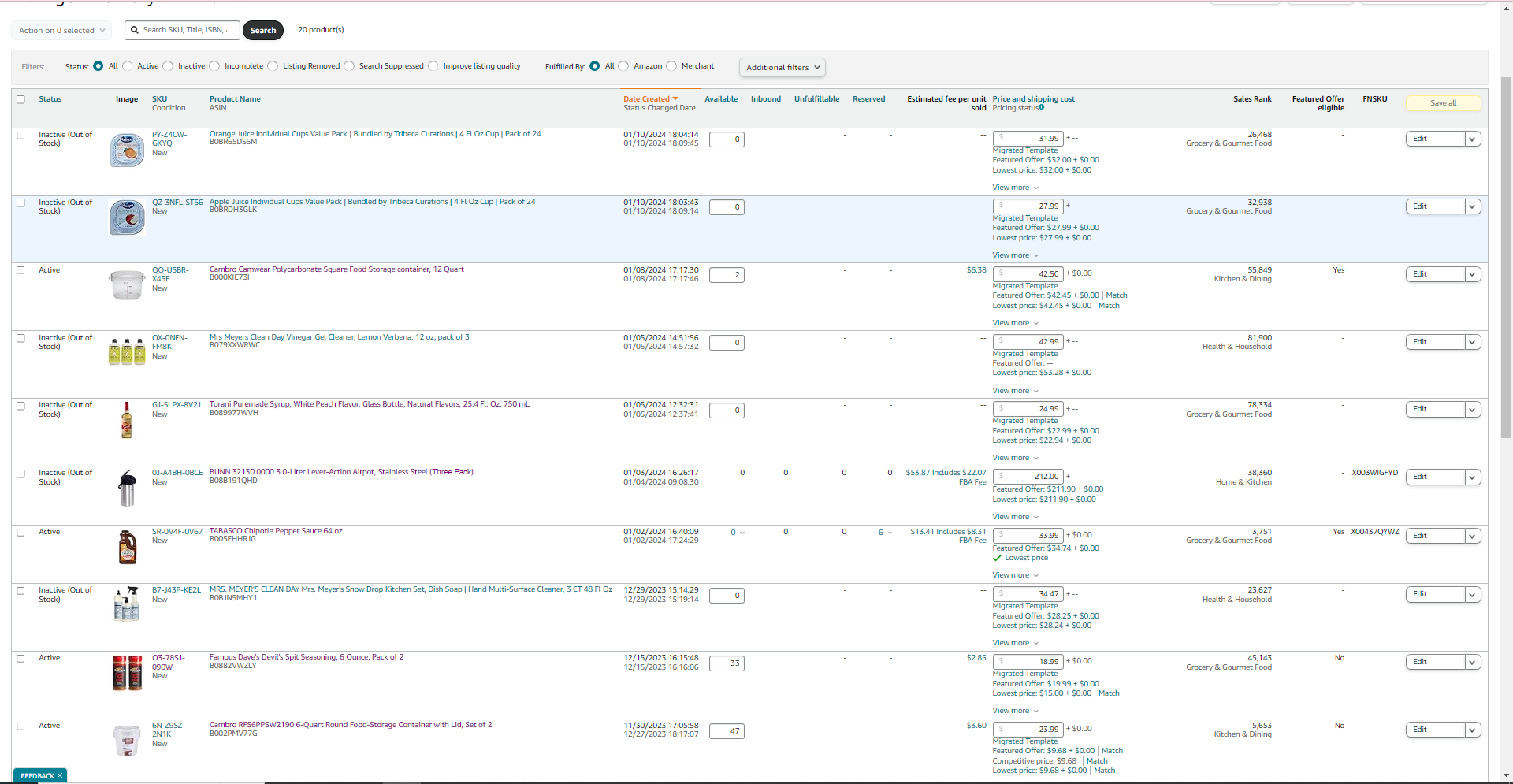Sort by the Unfulfillable column header

click(817, 99)
